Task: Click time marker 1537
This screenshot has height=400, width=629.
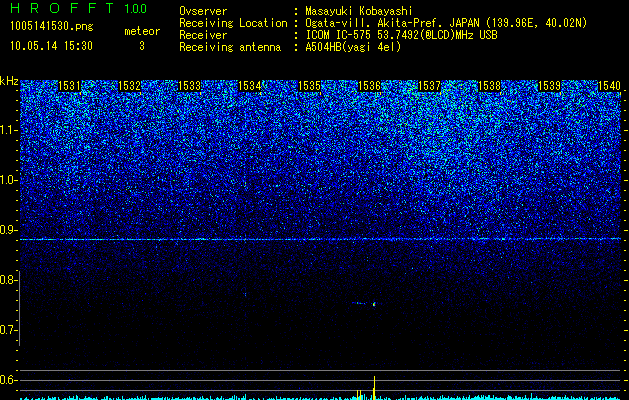Action: [430, 85]
